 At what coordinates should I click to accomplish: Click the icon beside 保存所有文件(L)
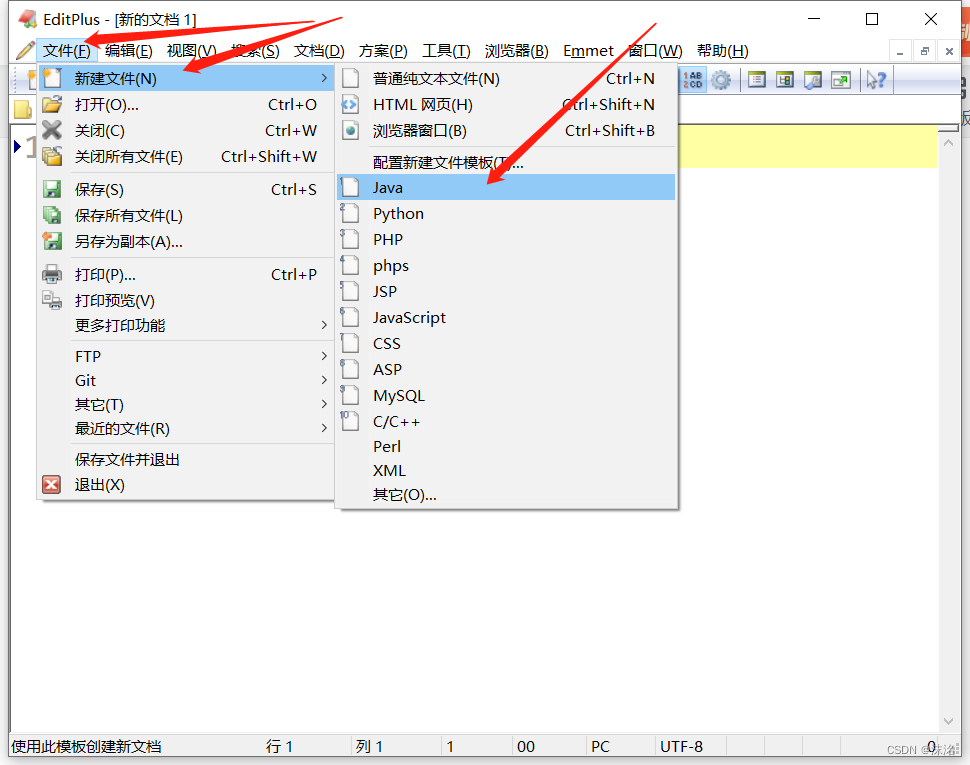point(52,215)
